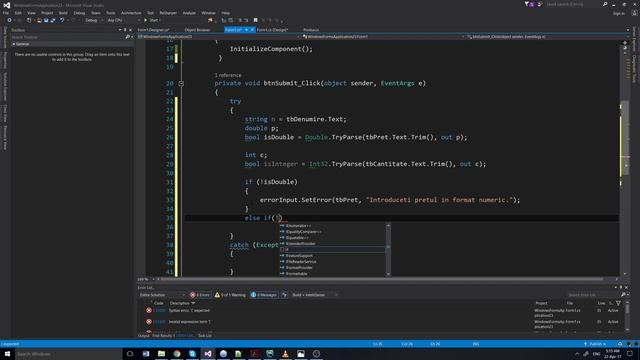The height and width of the screenshot is (360, 640).
Task: Collapse the btnSubmit_Click method outline box
Action: click(x=181, y=83)
